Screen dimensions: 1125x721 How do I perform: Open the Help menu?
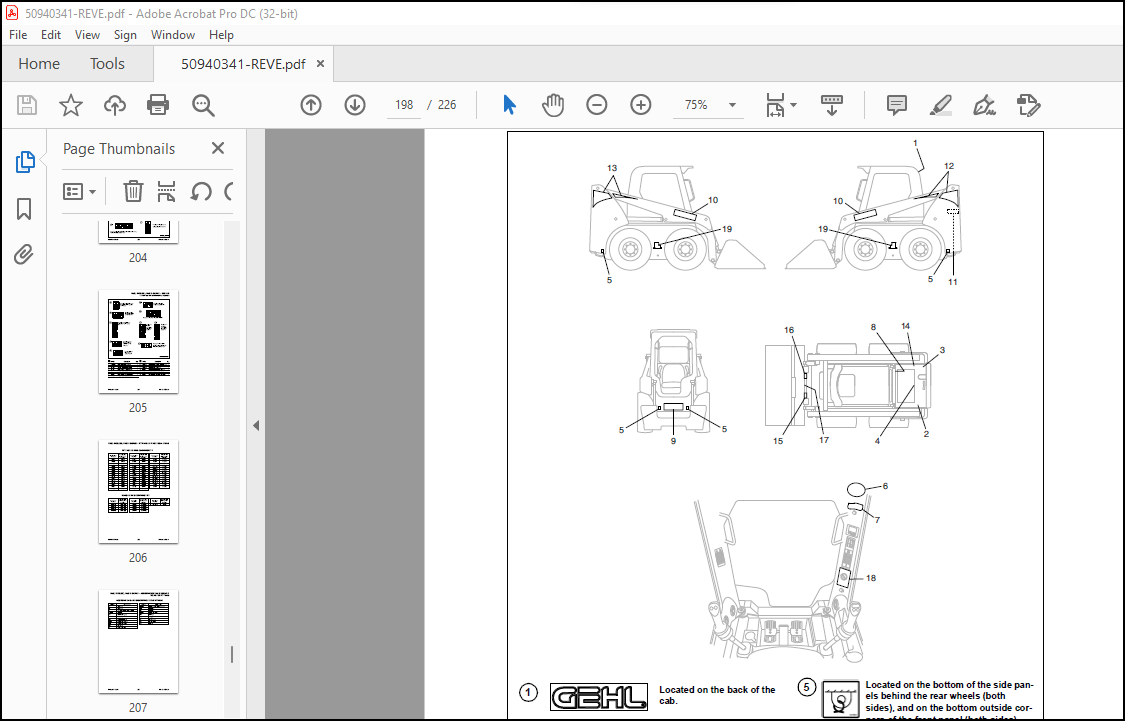coord(221,34)
